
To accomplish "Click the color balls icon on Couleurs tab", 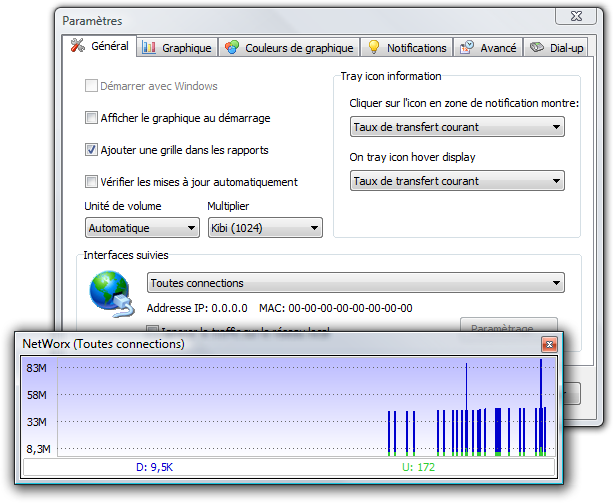I will click(x=232, y=48).
